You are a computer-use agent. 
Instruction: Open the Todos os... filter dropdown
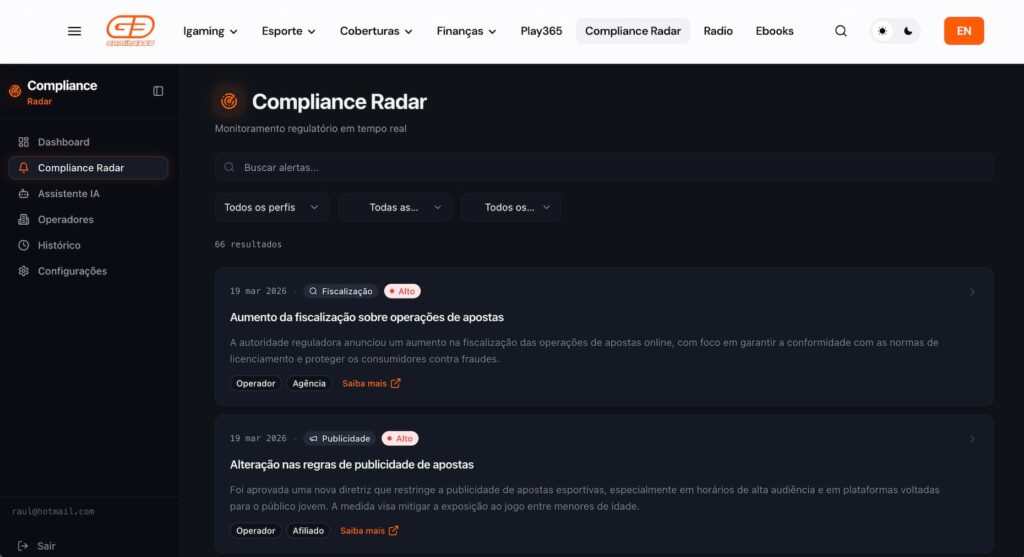pyautogui.click(x=510, y=207)
